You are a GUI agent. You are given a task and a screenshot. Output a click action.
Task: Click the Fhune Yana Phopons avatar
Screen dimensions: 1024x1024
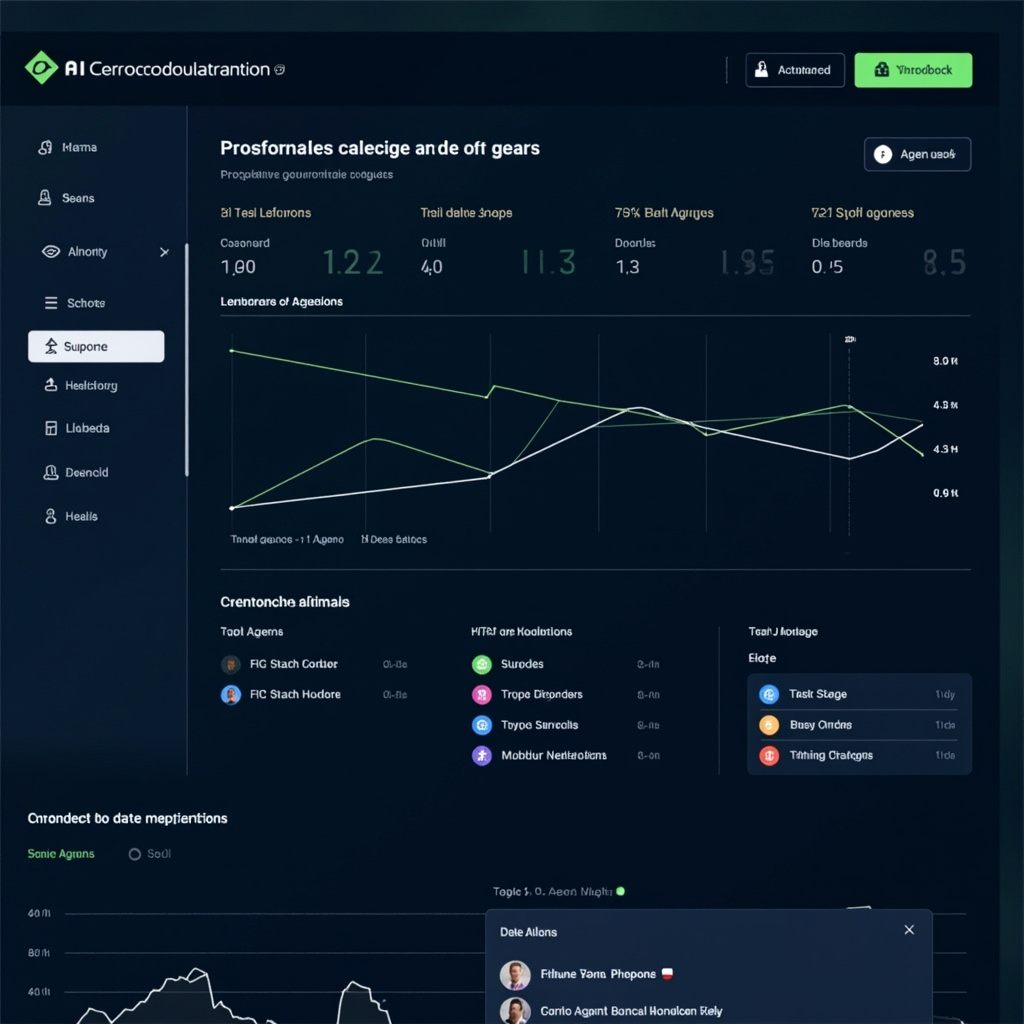click(514, 975)
